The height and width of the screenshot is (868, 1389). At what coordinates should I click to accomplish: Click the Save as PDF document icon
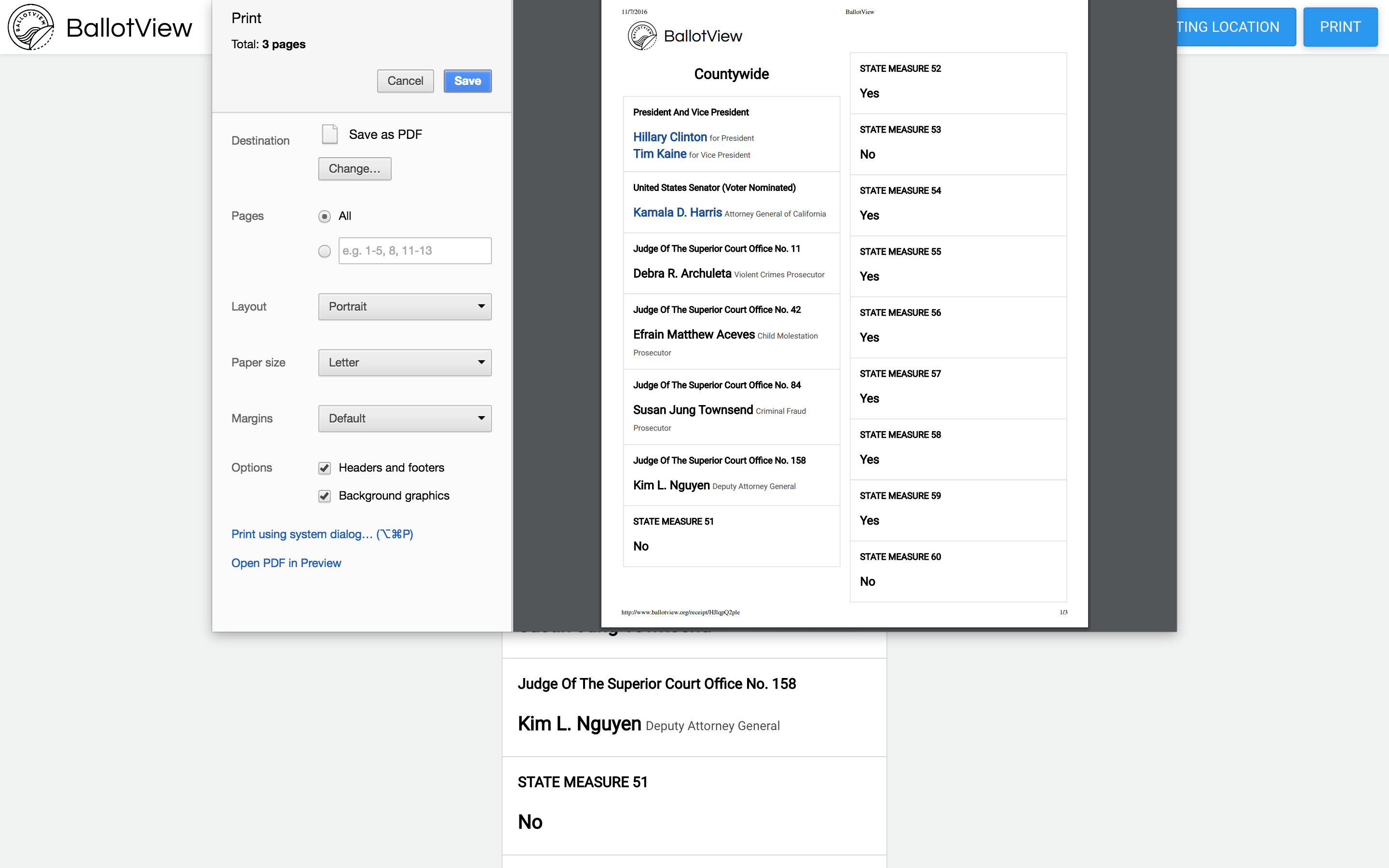click(329, 135)
